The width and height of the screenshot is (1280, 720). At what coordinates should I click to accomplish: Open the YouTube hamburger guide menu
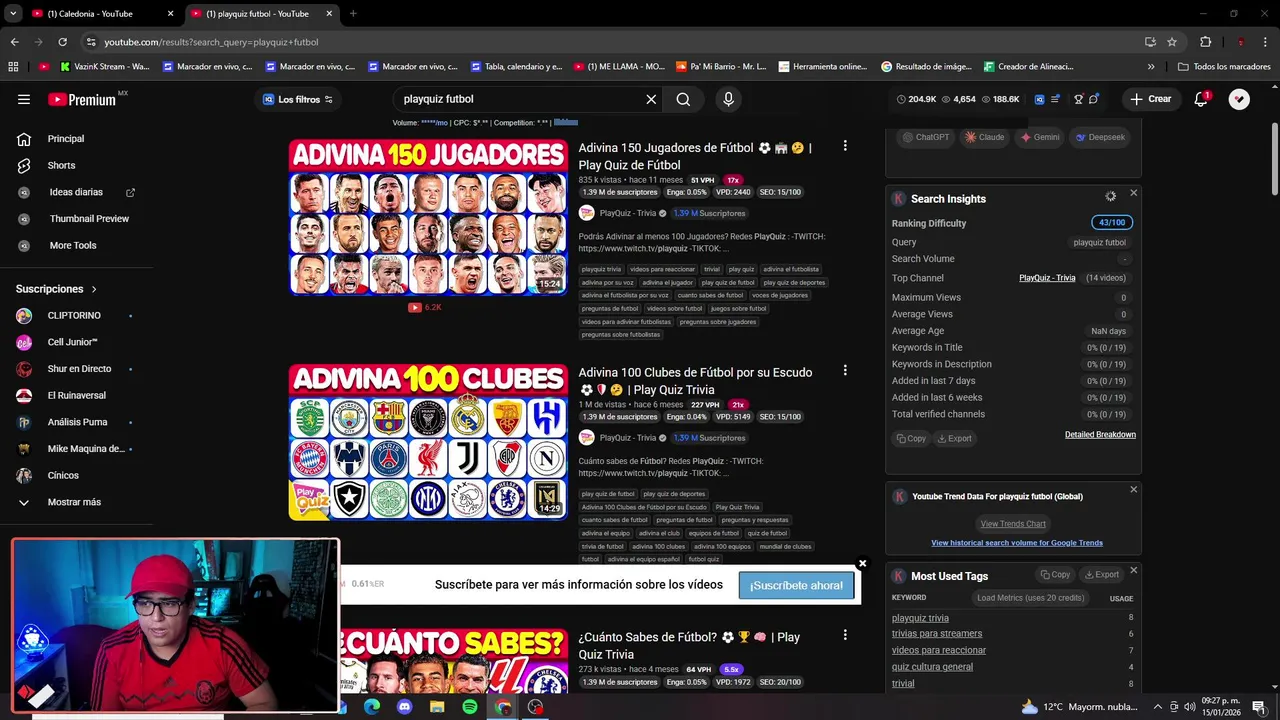pos(24,99)
